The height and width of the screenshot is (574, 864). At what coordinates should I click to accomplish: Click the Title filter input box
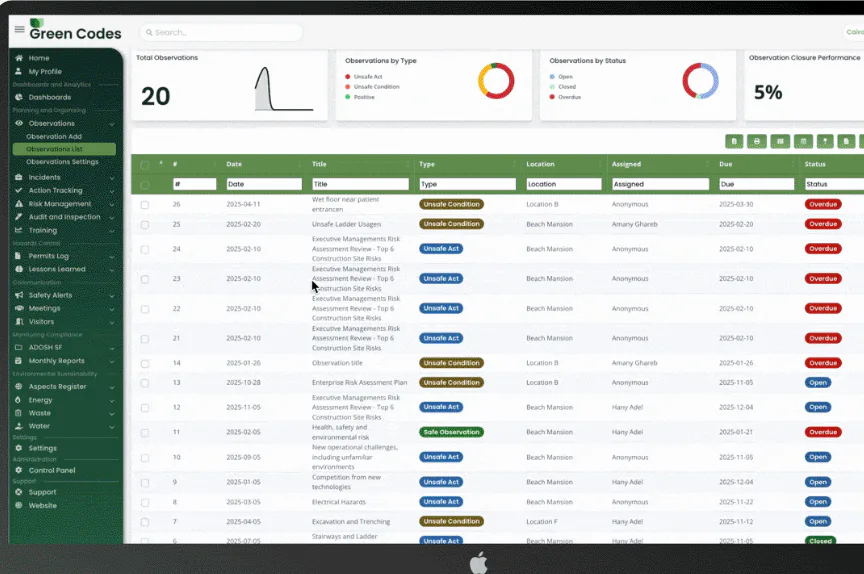pos(360,184)
